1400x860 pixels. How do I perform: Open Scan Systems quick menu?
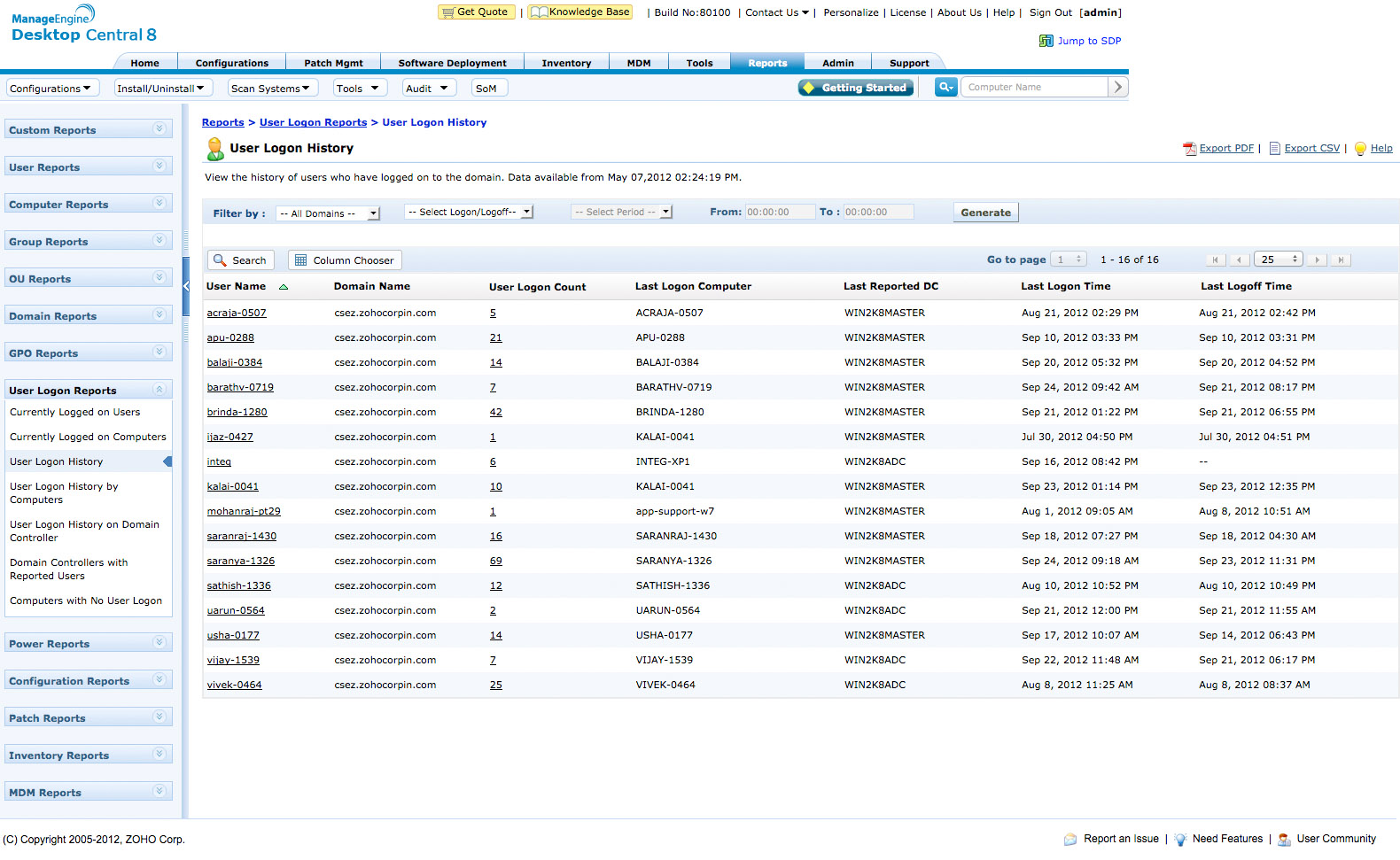tap(272, 89)
